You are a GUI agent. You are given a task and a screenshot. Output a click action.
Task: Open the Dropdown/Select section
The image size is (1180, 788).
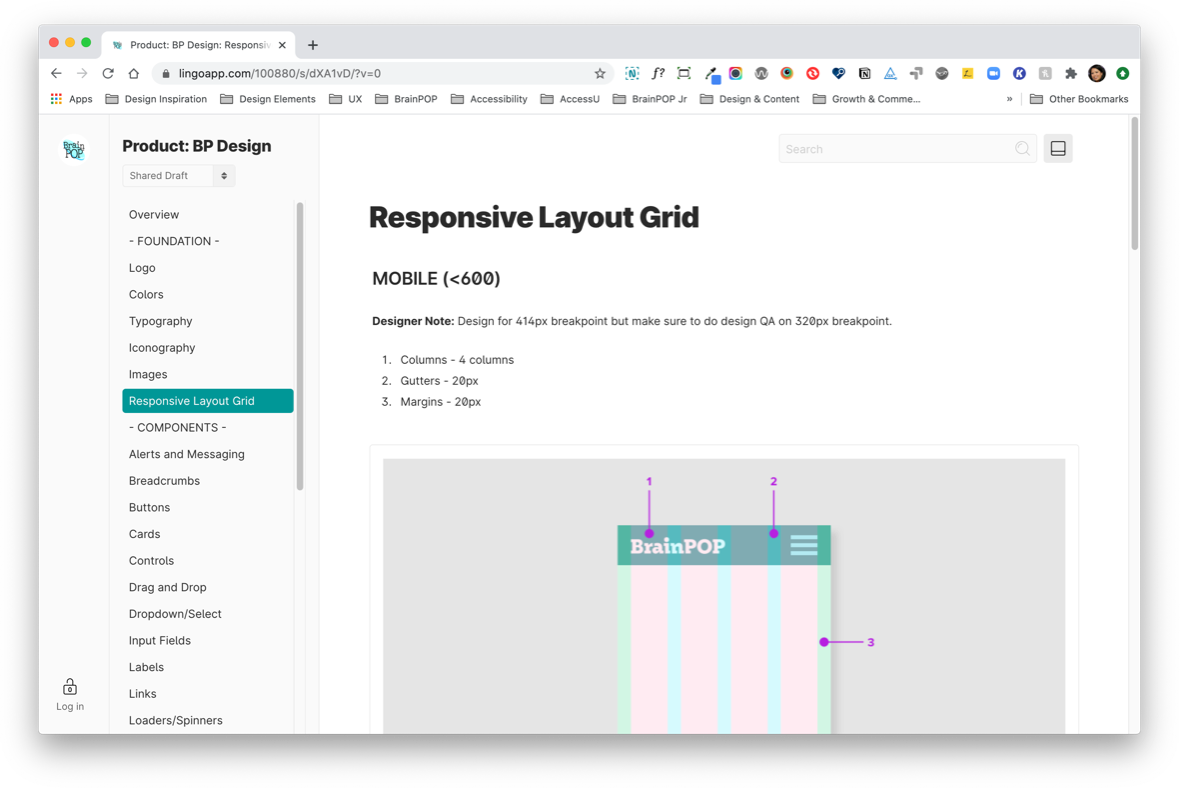[x=175, y=614]
